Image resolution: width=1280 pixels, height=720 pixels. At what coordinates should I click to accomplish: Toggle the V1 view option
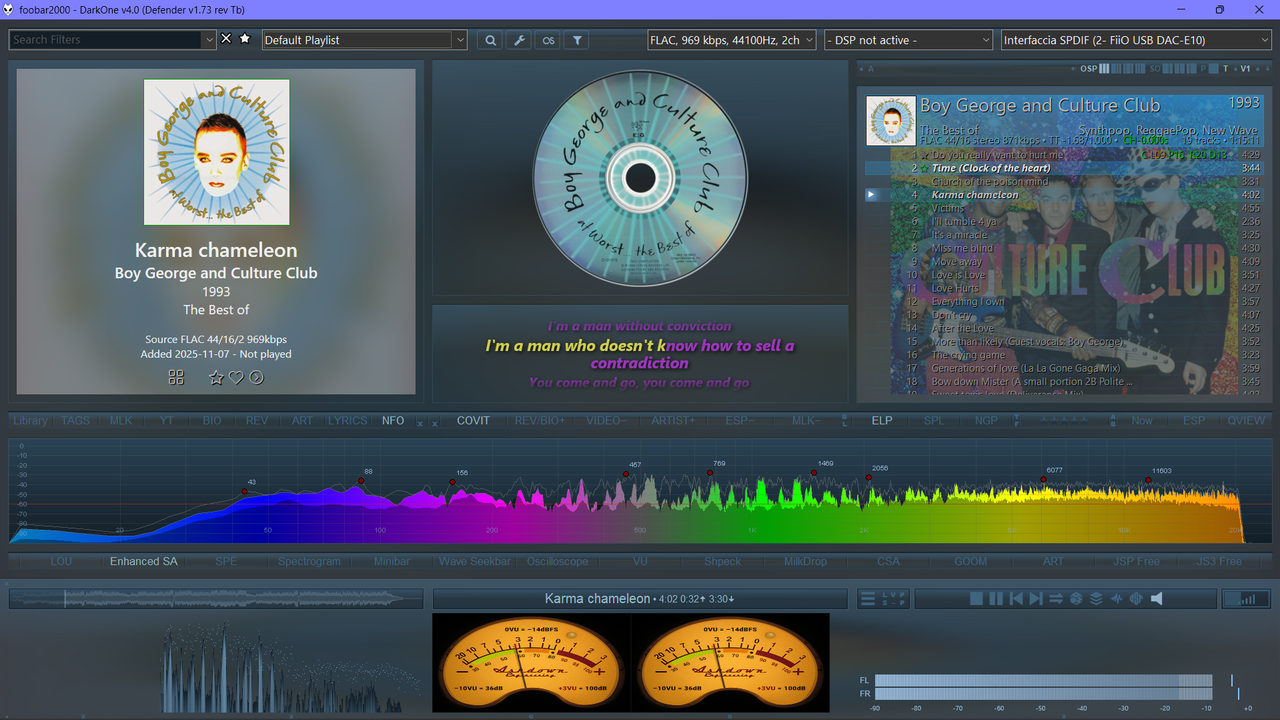(1245, 69)
